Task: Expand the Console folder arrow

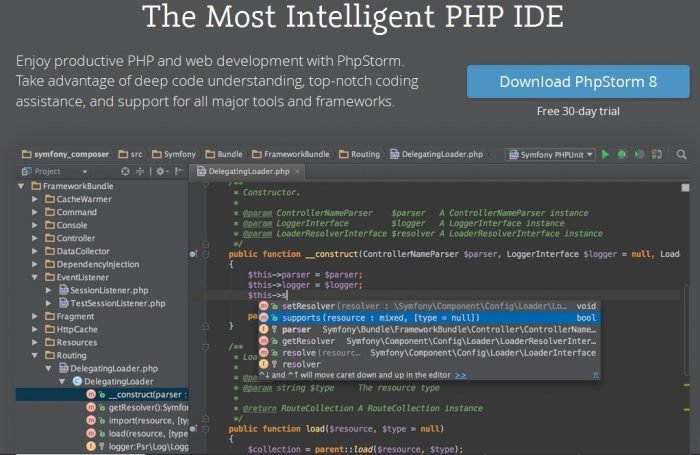Action: pyautogui.click(x=35, y=225)
